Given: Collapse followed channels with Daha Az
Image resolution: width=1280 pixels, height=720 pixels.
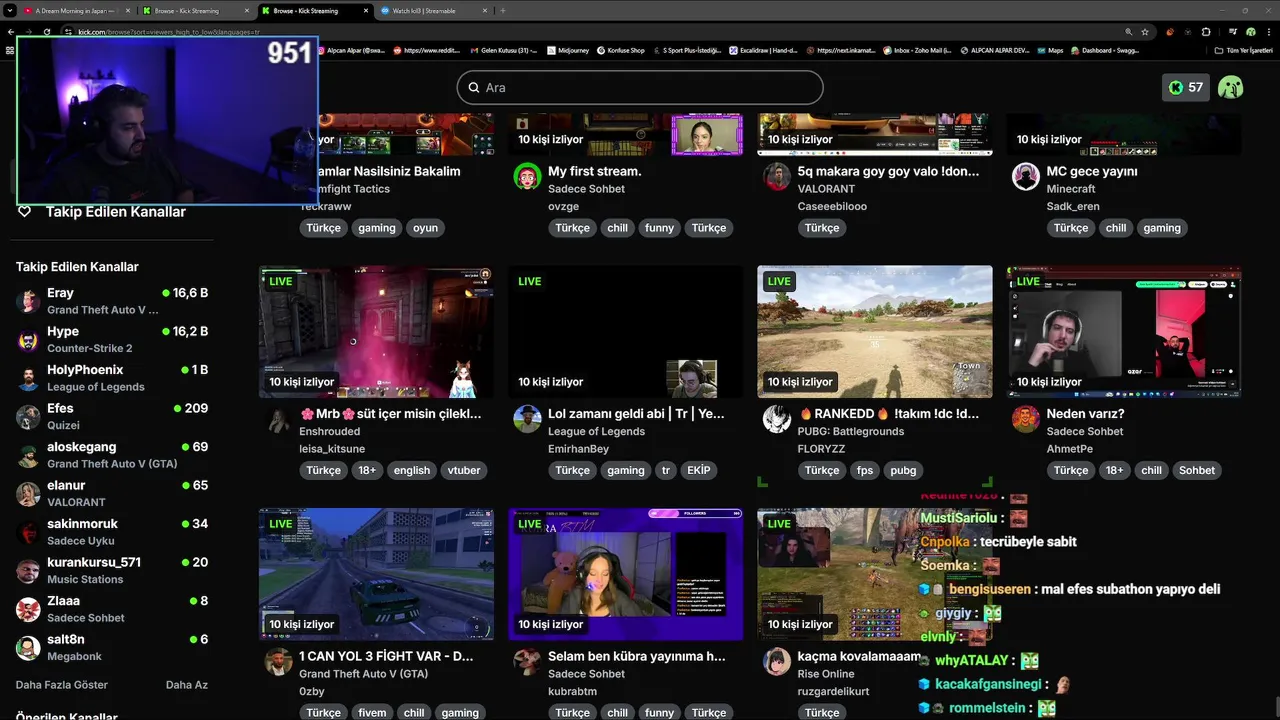Looking at the screenshot, I should point(187,685).
